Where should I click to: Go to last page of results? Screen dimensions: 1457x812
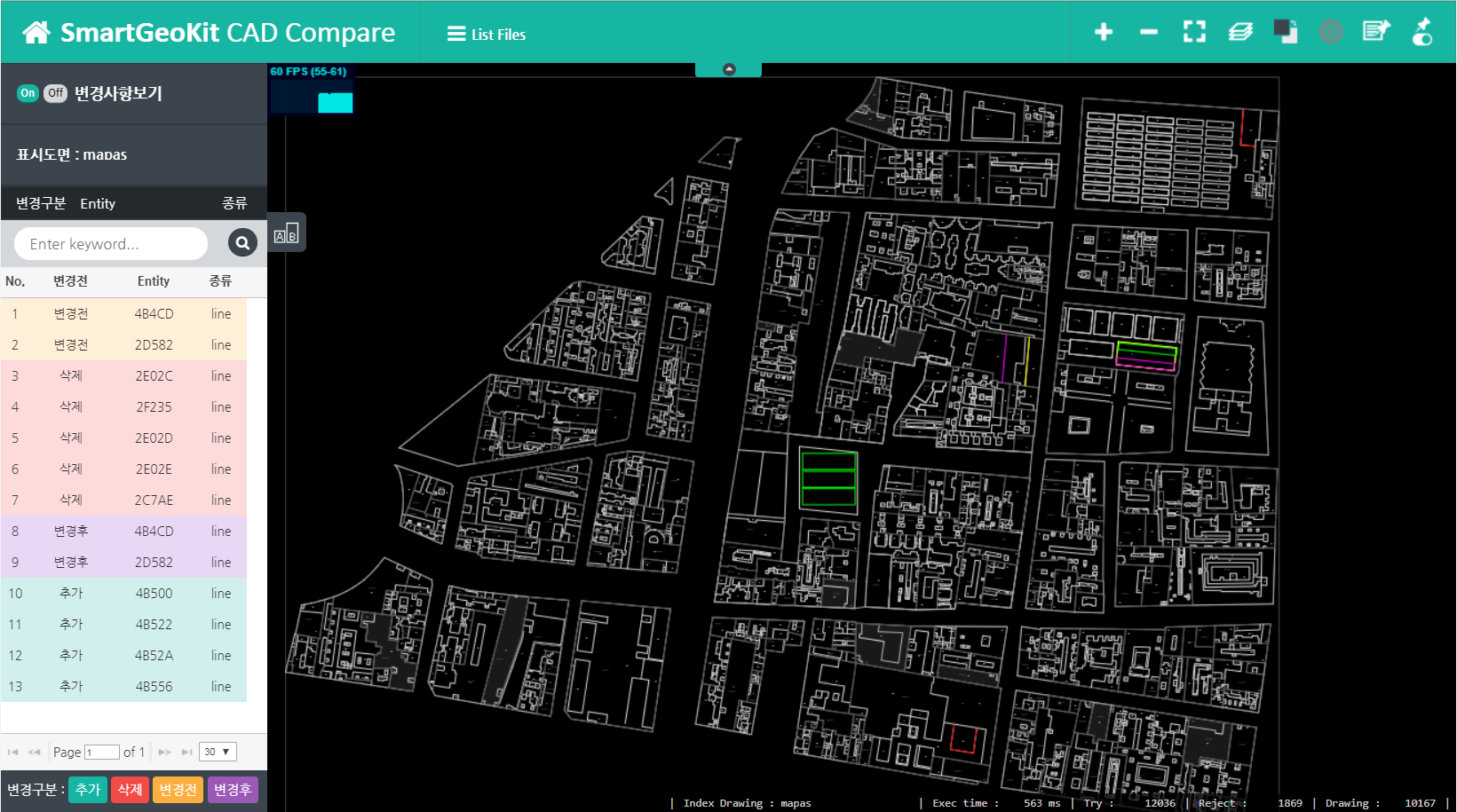pyautogui.click(x=186, y=752)
